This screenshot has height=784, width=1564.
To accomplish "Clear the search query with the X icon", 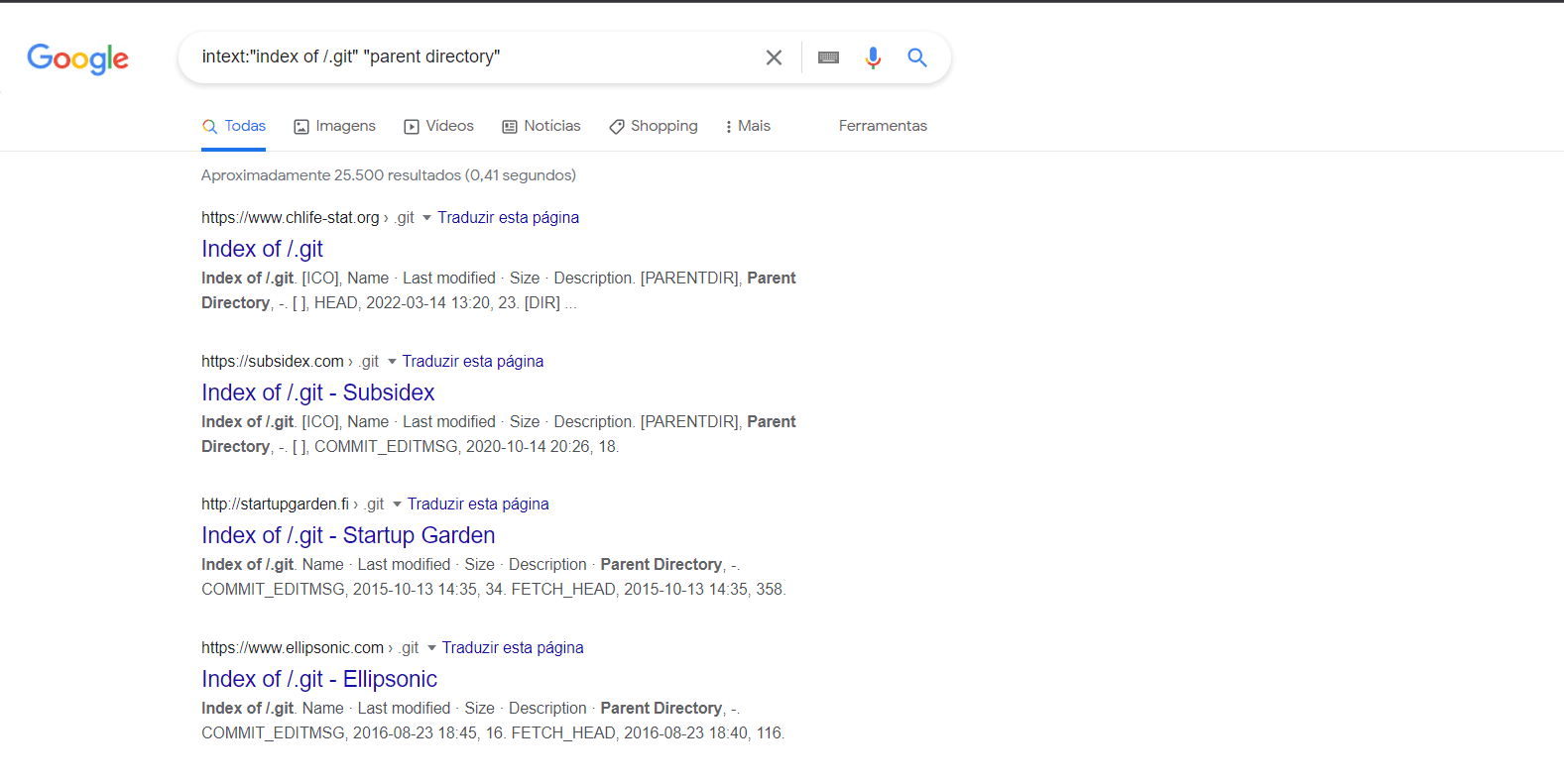I will click(x=774, y=57).
